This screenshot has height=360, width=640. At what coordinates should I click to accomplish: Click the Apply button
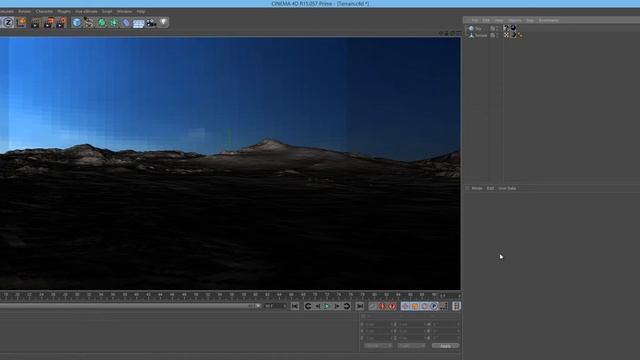point(445,346)
